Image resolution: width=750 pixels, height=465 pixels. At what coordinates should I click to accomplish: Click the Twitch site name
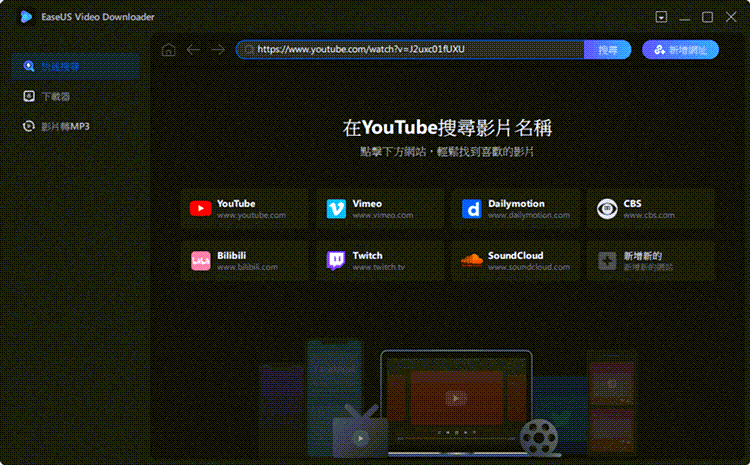tap(367, 255)
